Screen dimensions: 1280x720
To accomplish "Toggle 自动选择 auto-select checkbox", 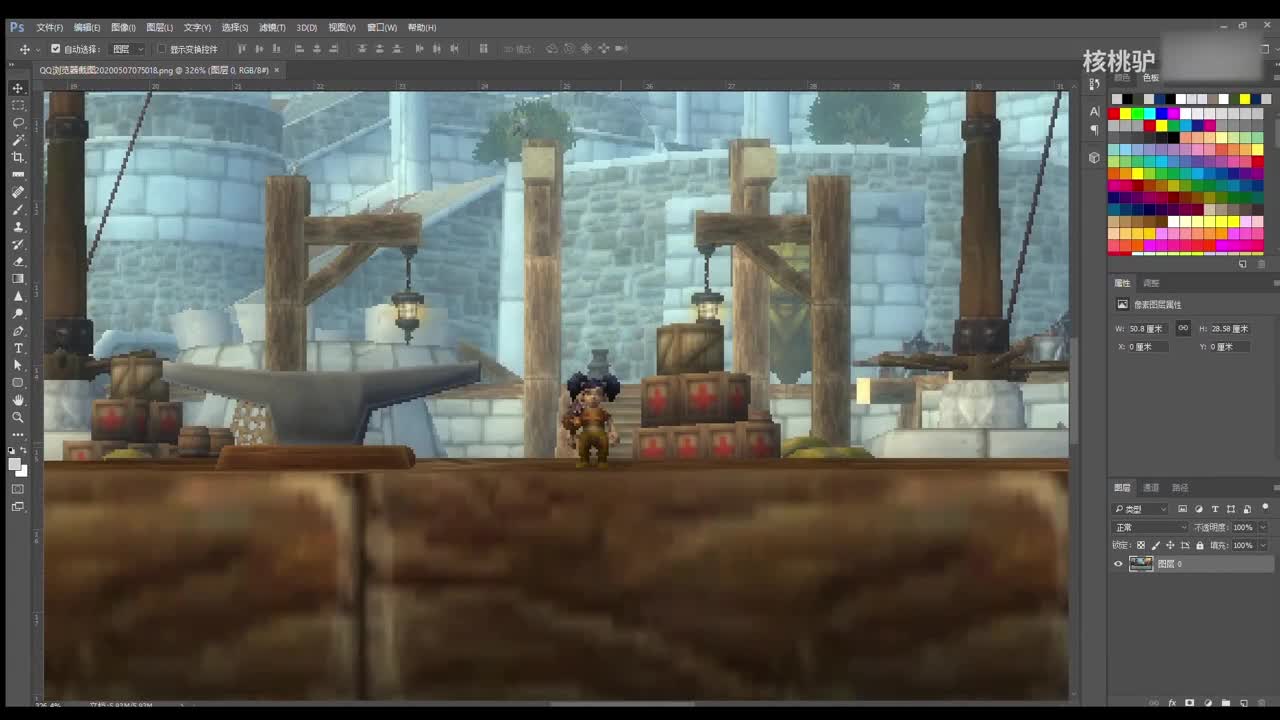I will pyautogui.click(x=56, y=48).
